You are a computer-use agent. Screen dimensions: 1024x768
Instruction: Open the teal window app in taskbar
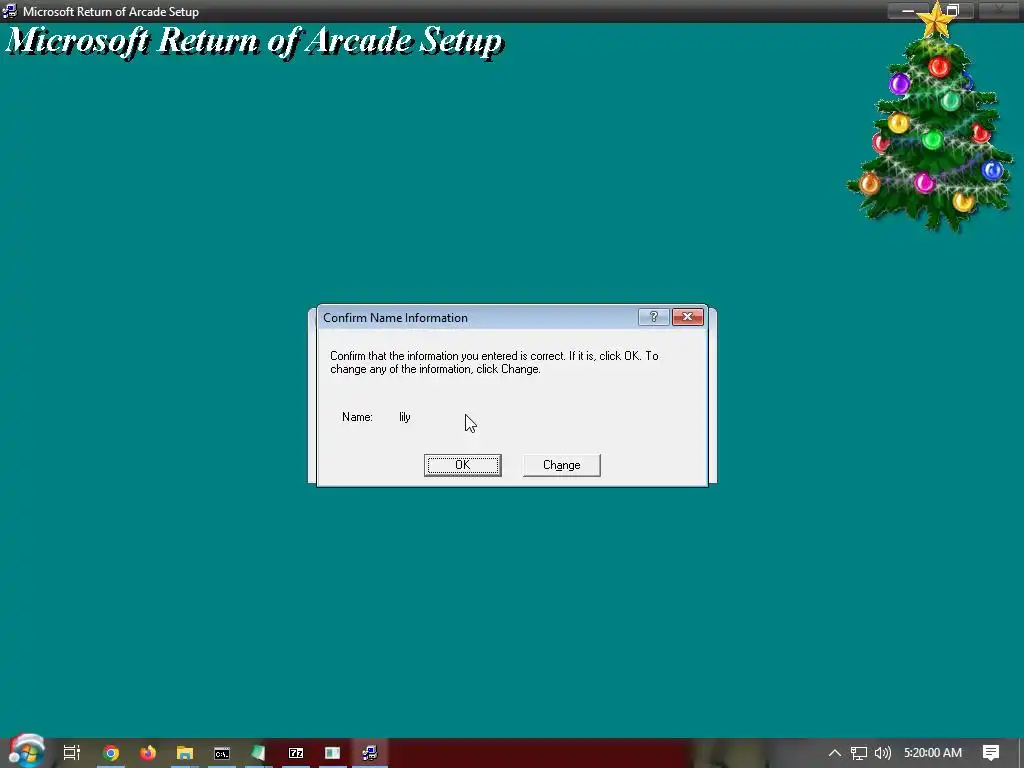pos(332,753)
